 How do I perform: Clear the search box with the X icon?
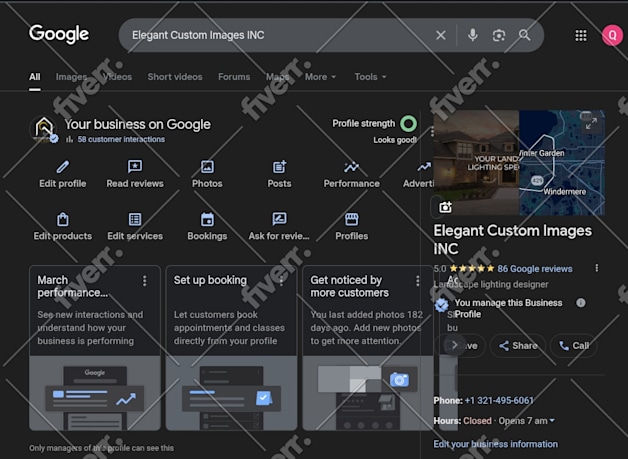click(441, 35)
